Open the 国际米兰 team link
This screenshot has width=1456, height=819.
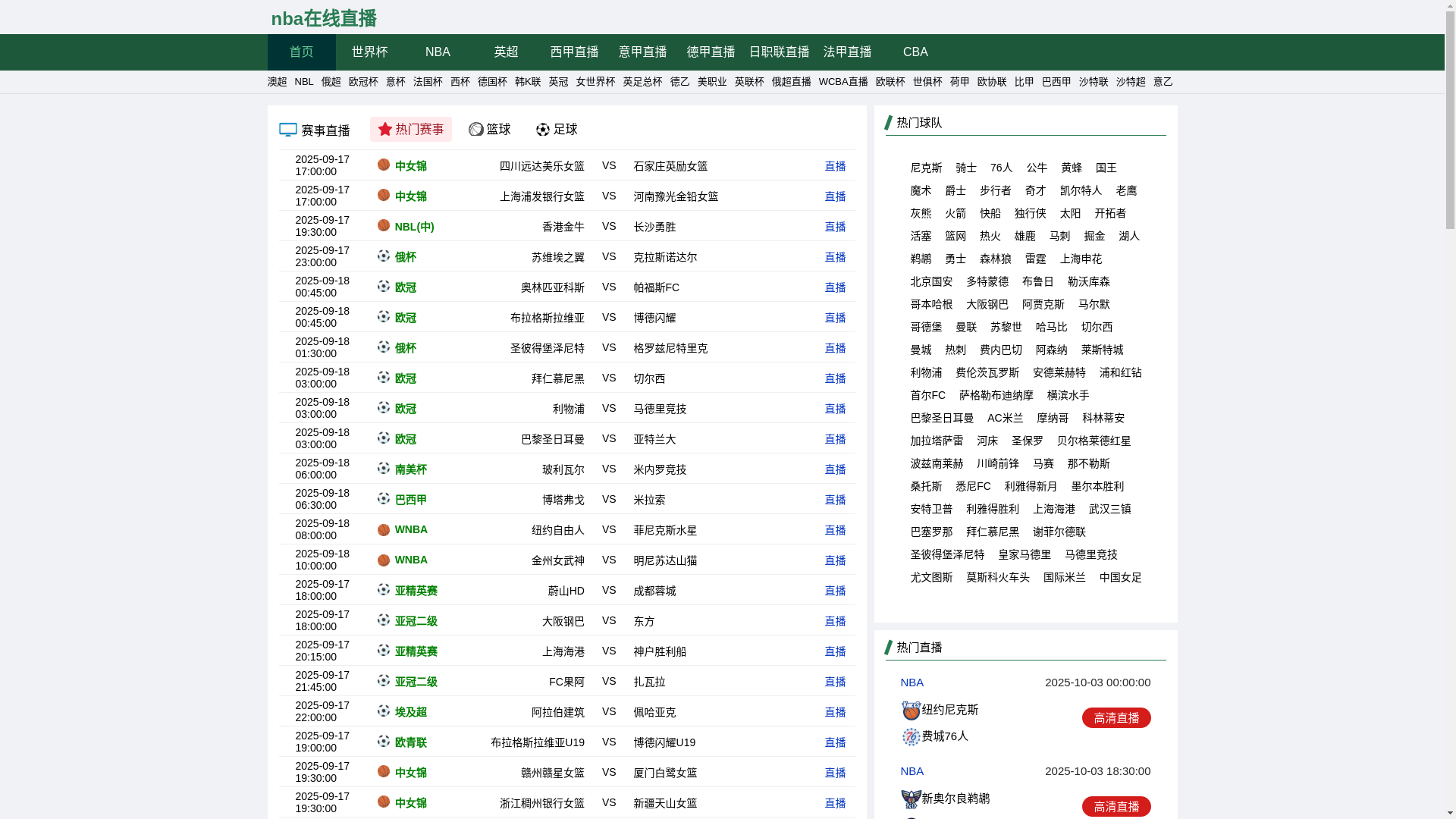(x=1064, y=577)
